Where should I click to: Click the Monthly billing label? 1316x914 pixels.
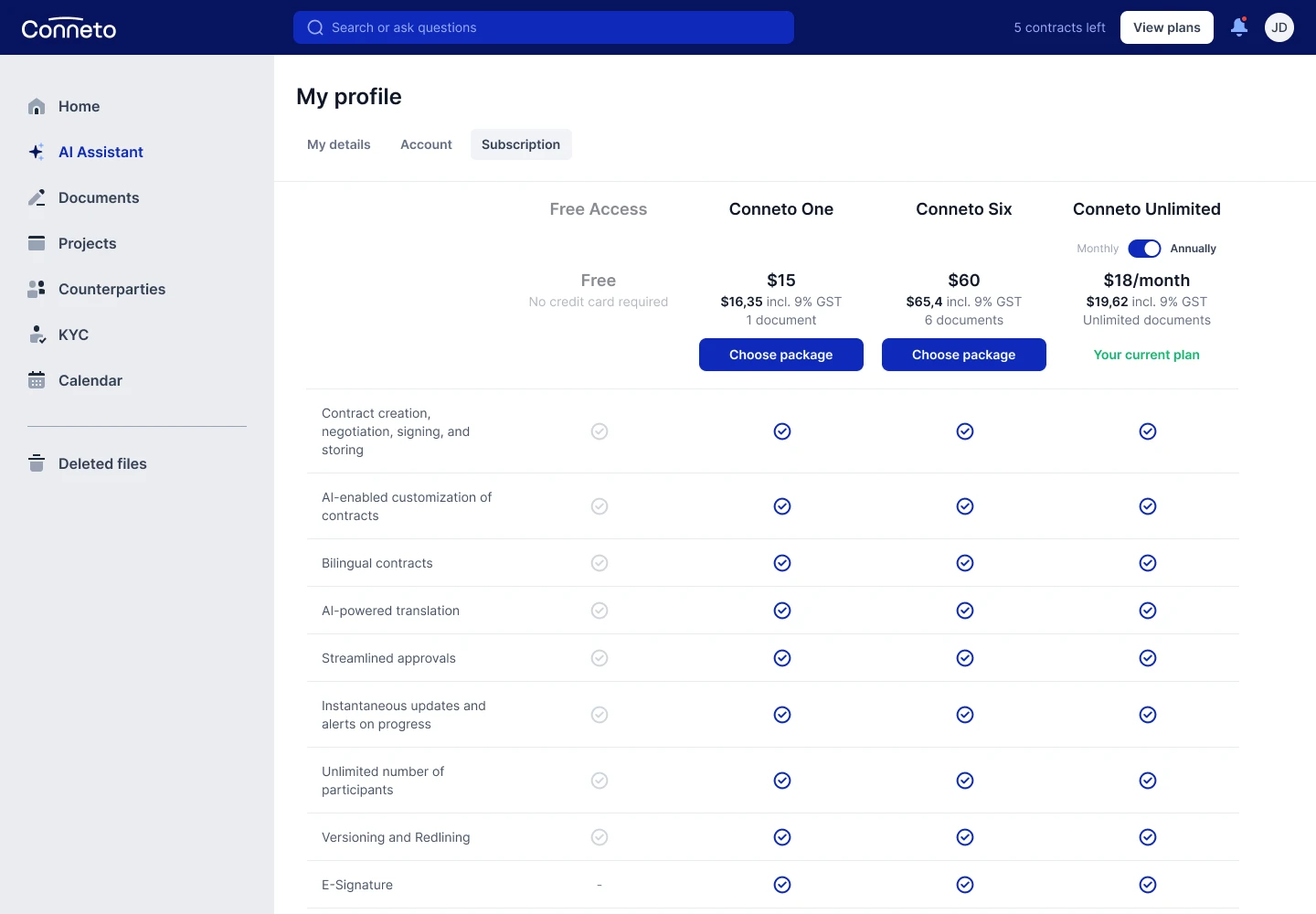(1098, 249)
